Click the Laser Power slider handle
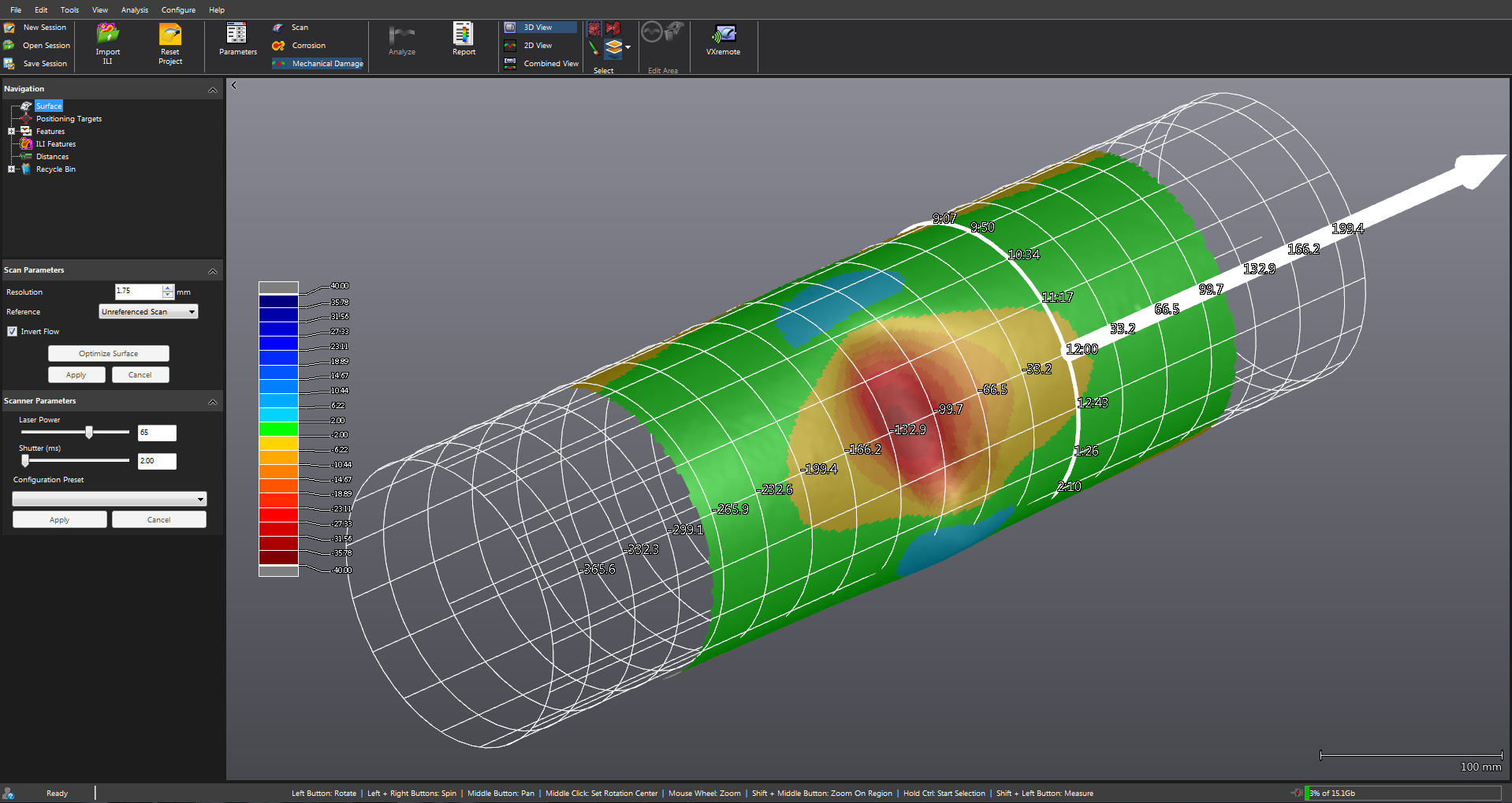This screenshot has width=1512, height=803. point(89,432)
